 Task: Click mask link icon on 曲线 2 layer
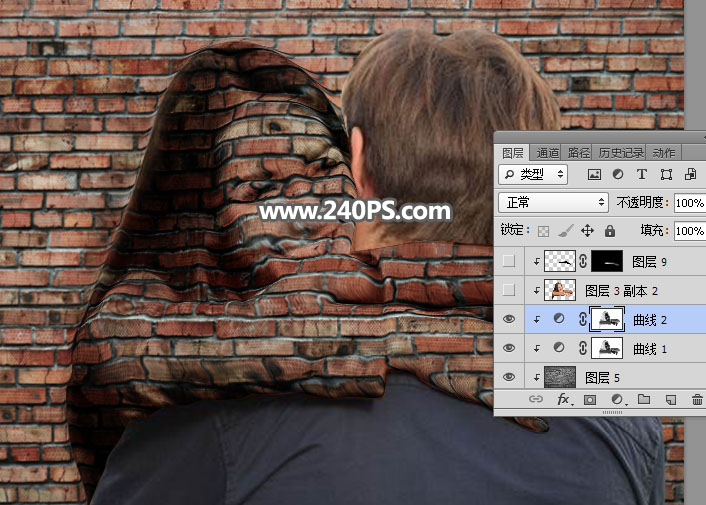point(582,320)
